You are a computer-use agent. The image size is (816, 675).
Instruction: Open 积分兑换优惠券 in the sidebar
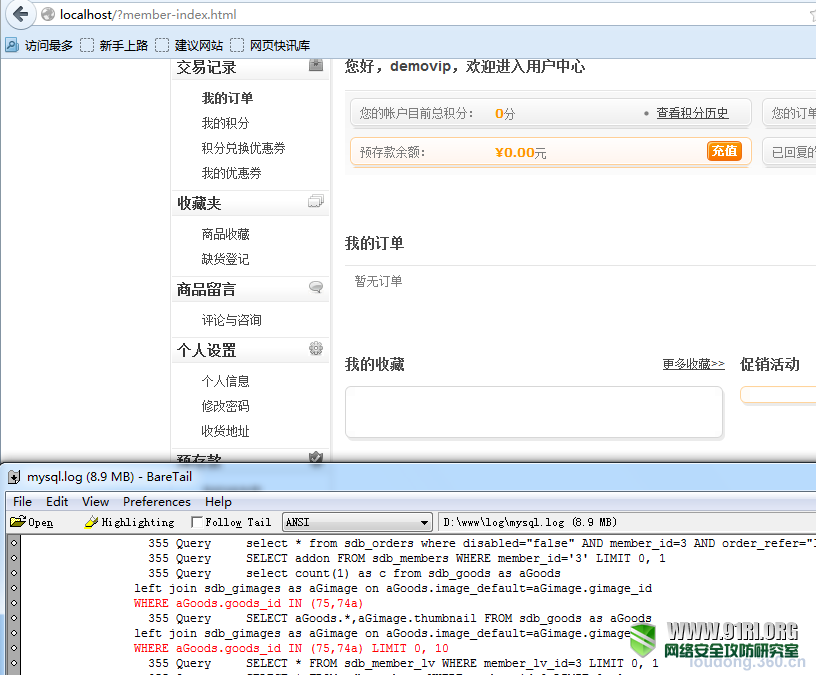(244, 148)
